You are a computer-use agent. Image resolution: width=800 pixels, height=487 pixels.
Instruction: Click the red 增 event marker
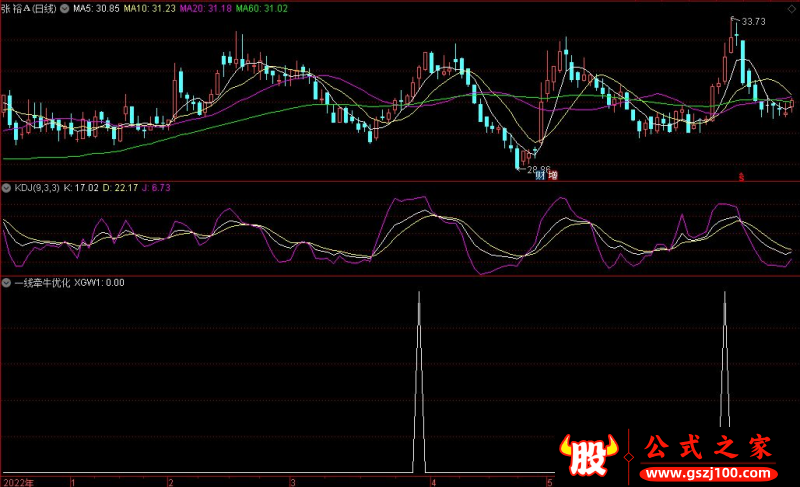point(552,176)
